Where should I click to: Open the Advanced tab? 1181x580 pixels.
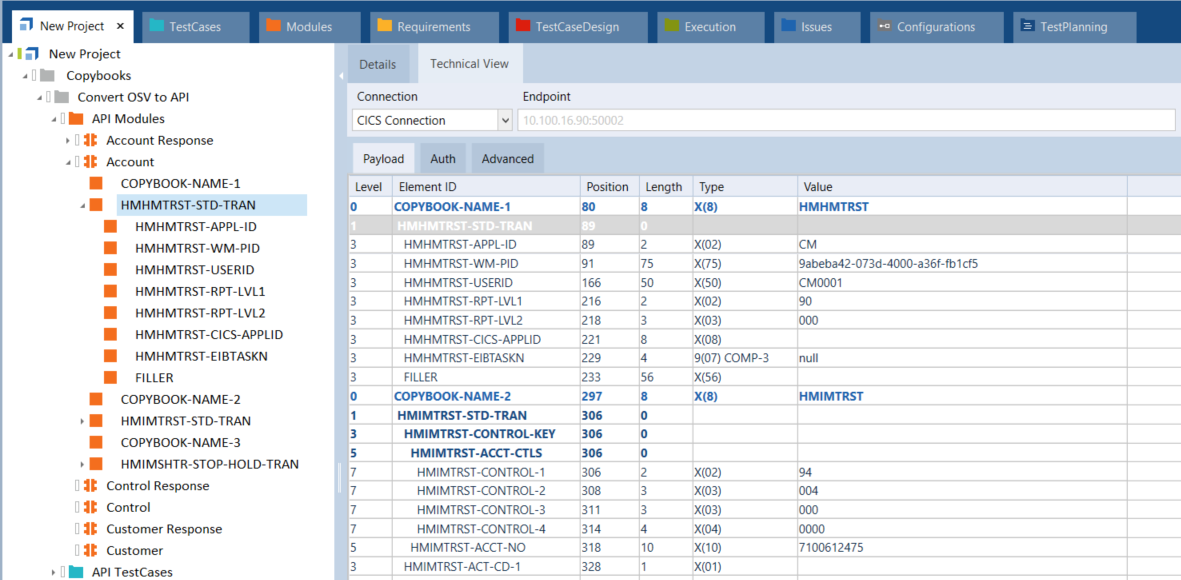(508, 159)
